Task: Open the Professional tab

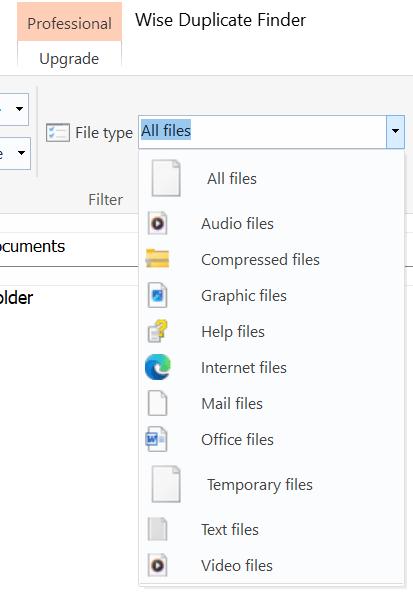Action: [70, 23]
